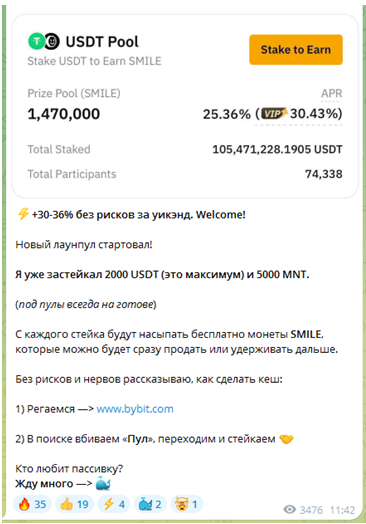The width and height of the screenshot is (366, 524).
Task: Click the Total Staked amount value
Action: [x=277, y=149]
